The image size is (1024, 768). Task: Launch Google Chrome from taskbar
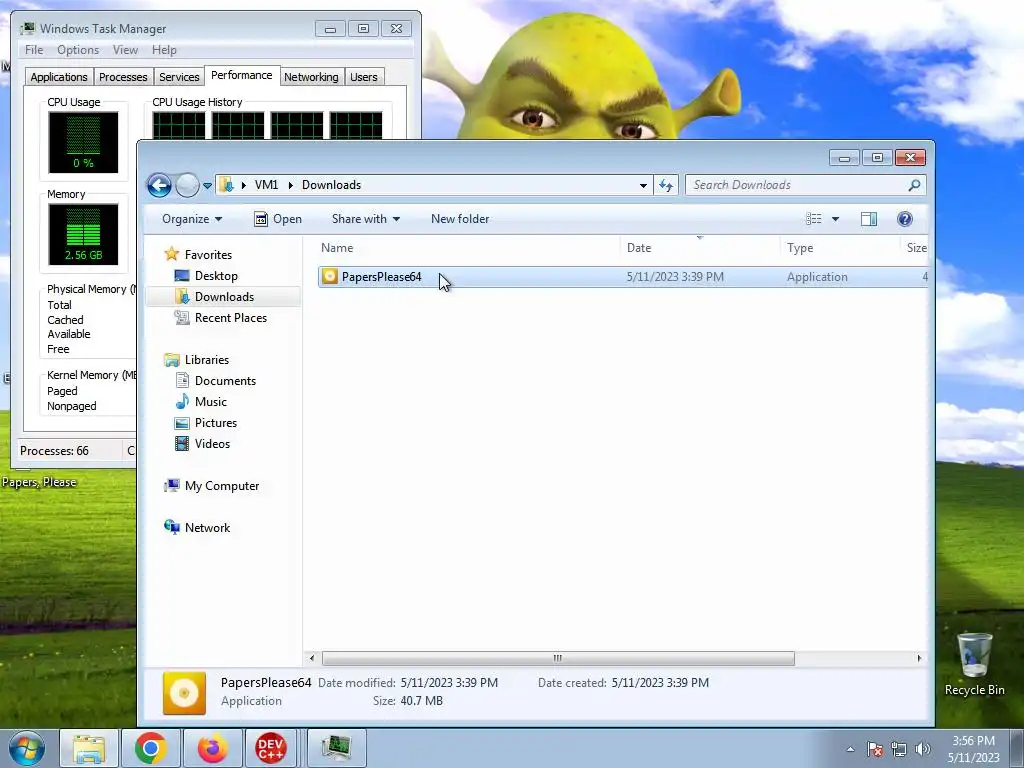150,748
